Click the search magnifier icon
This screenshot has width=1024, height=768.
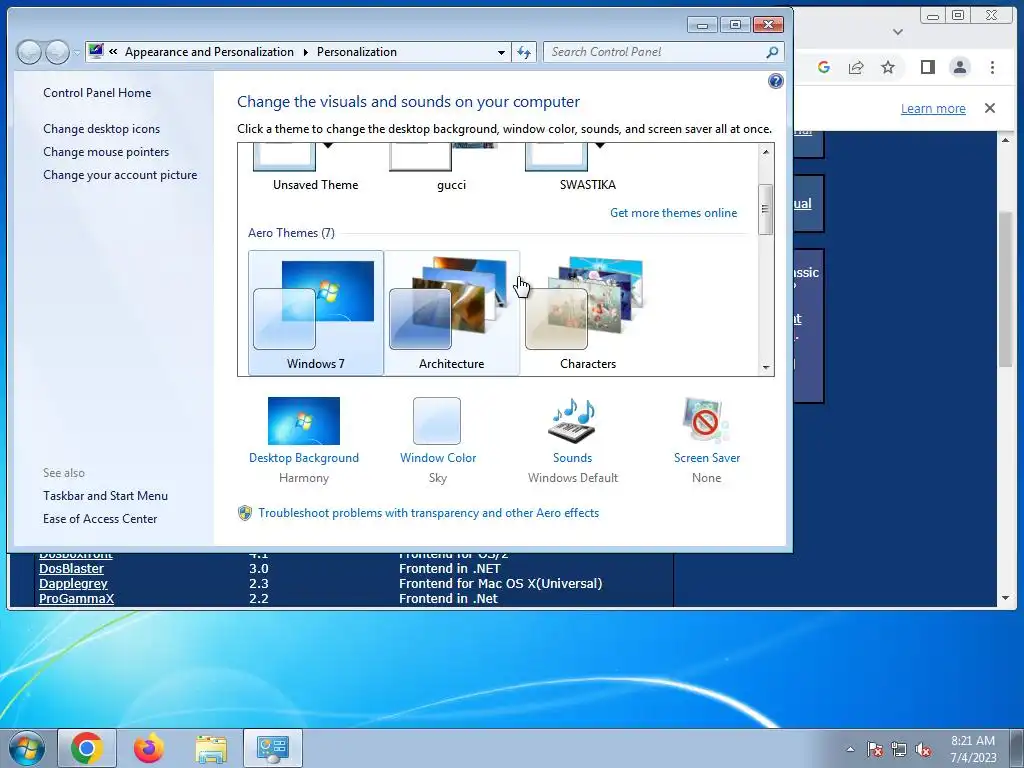[x=772, y=52]
